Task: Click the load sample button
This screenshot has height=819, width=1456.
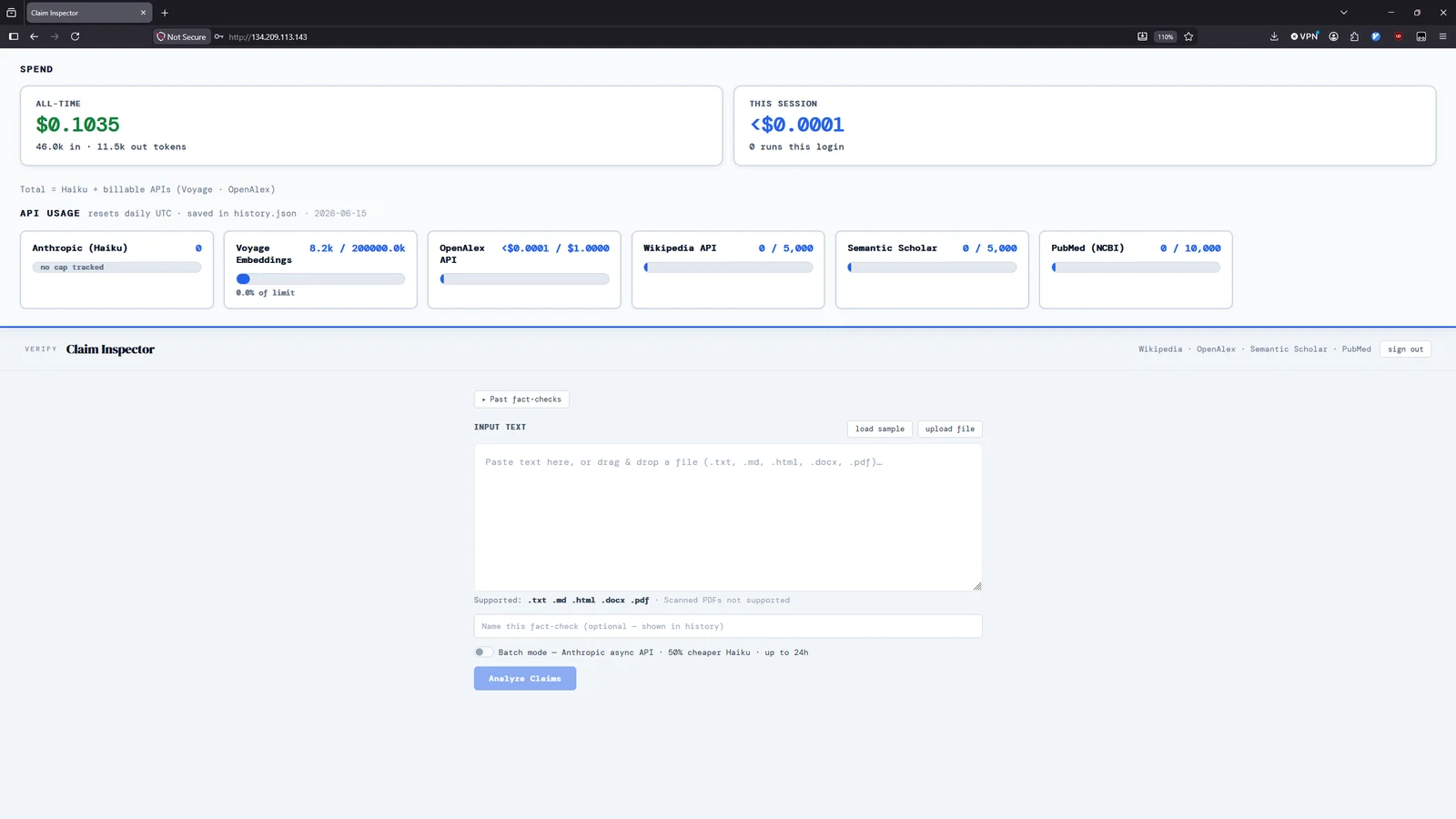Action: (x=879, y=429)
